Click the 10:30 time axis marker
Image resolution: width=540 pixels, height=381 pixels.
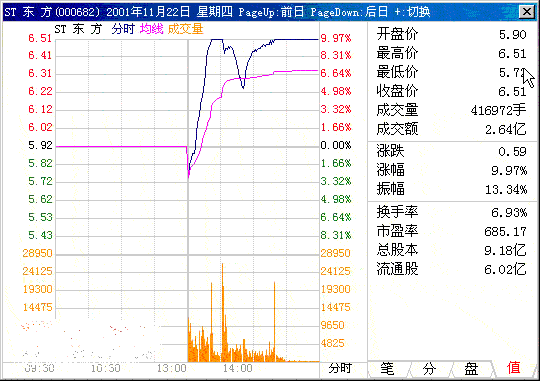coord(106,368)
